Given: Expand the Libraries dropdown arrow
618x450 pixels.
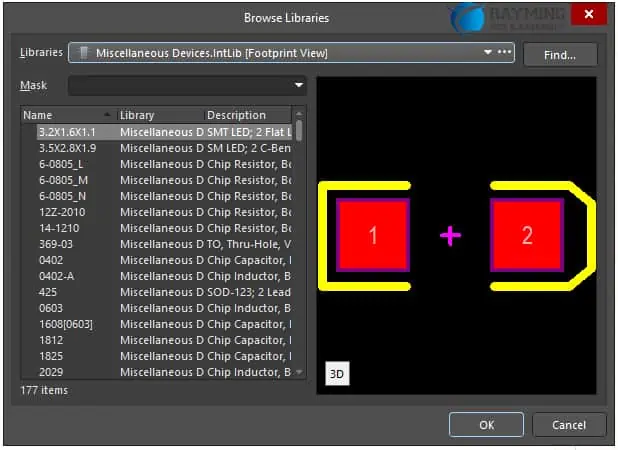Looking at the screenshot, I should [x=488, y=52].
